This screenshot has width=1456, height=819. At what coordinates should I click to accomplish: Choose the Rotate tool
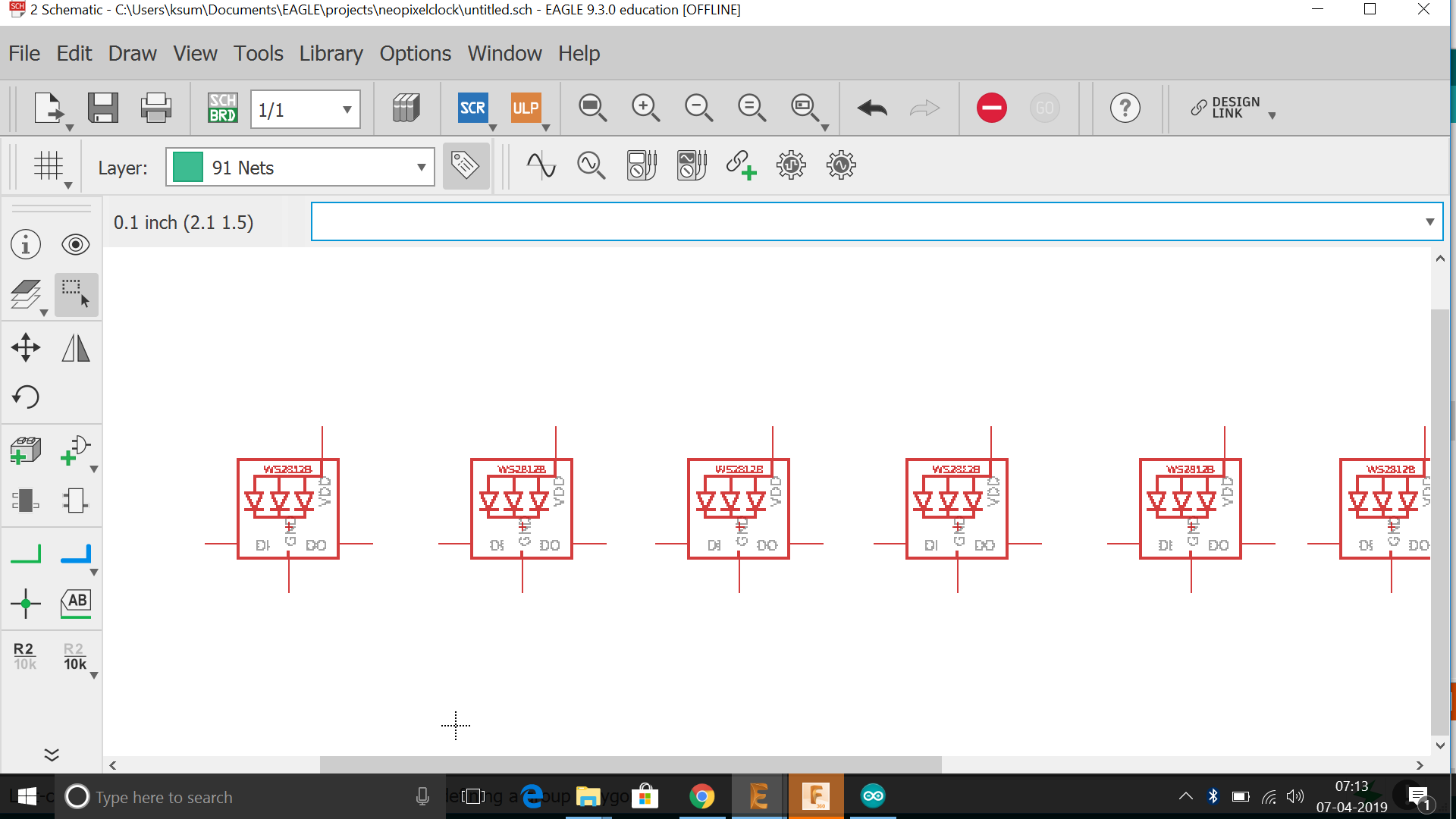26,397
